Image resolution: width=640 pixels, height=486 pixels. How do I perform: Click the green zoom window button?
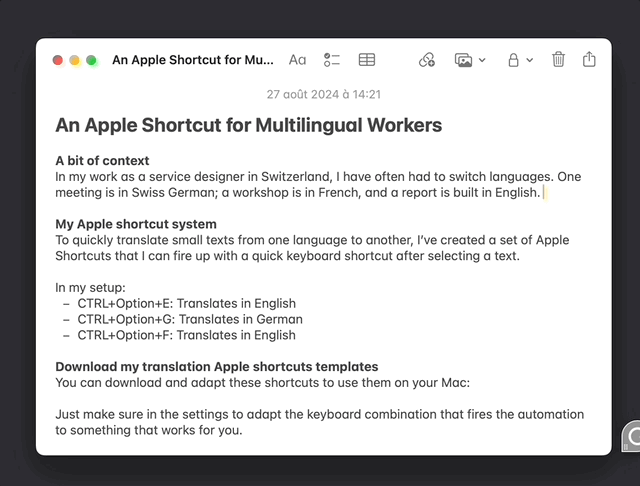tap(91, 60)
